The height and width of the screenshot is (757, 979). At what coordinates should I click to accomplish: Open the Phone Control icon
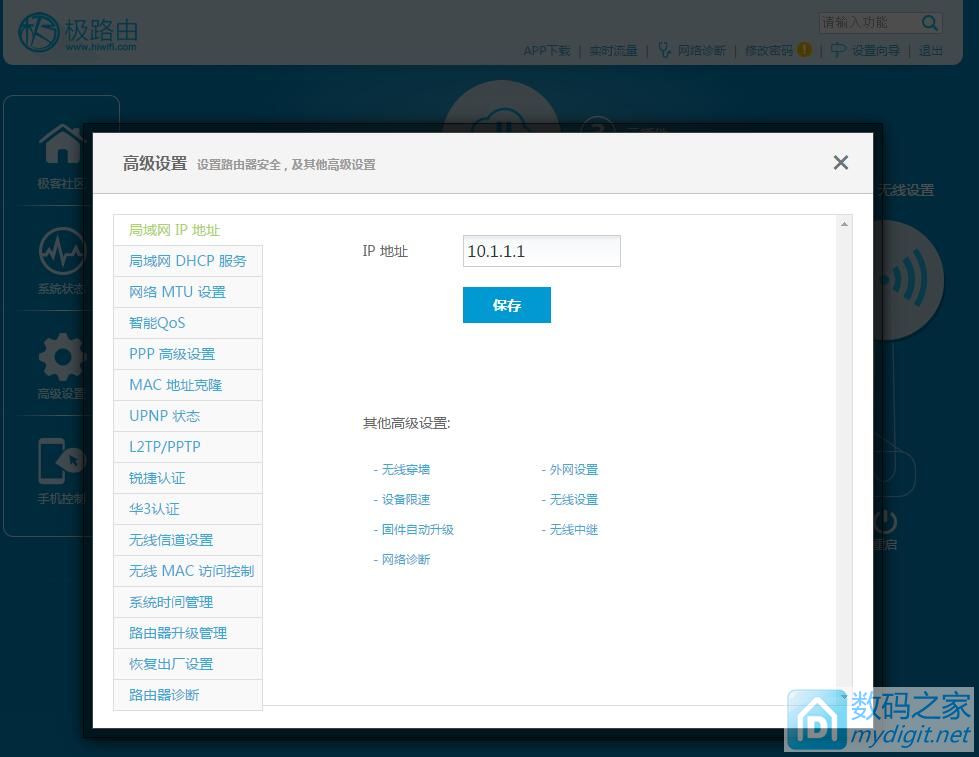61,462
